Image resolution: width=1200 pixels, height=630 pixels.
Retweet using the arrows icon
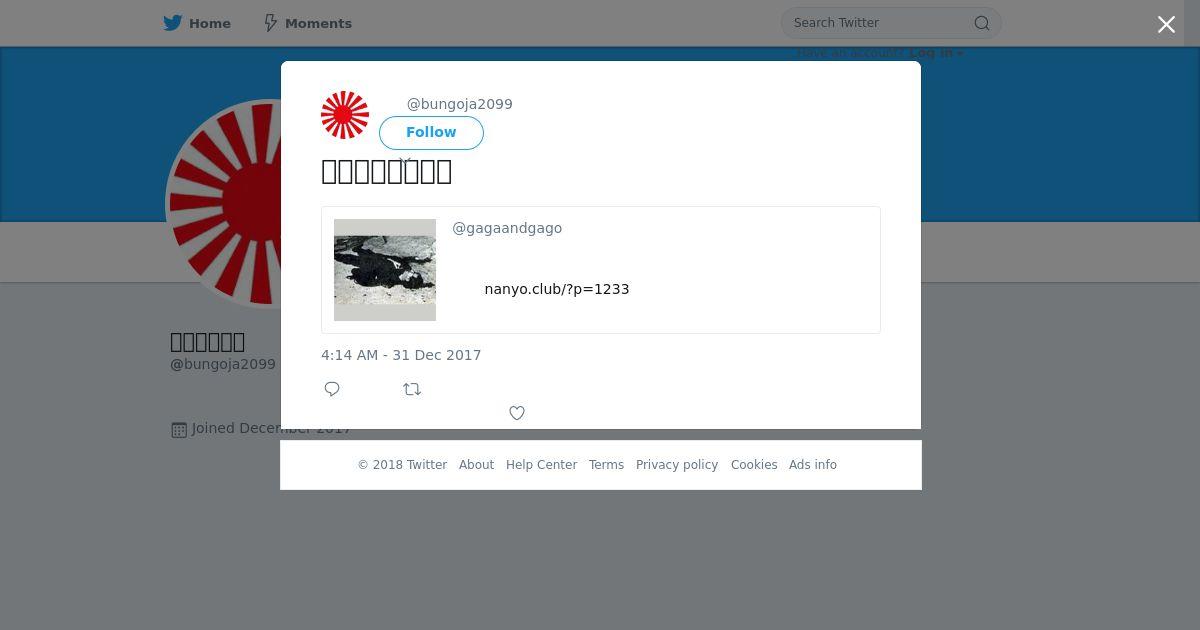click(x=412, y=389)
